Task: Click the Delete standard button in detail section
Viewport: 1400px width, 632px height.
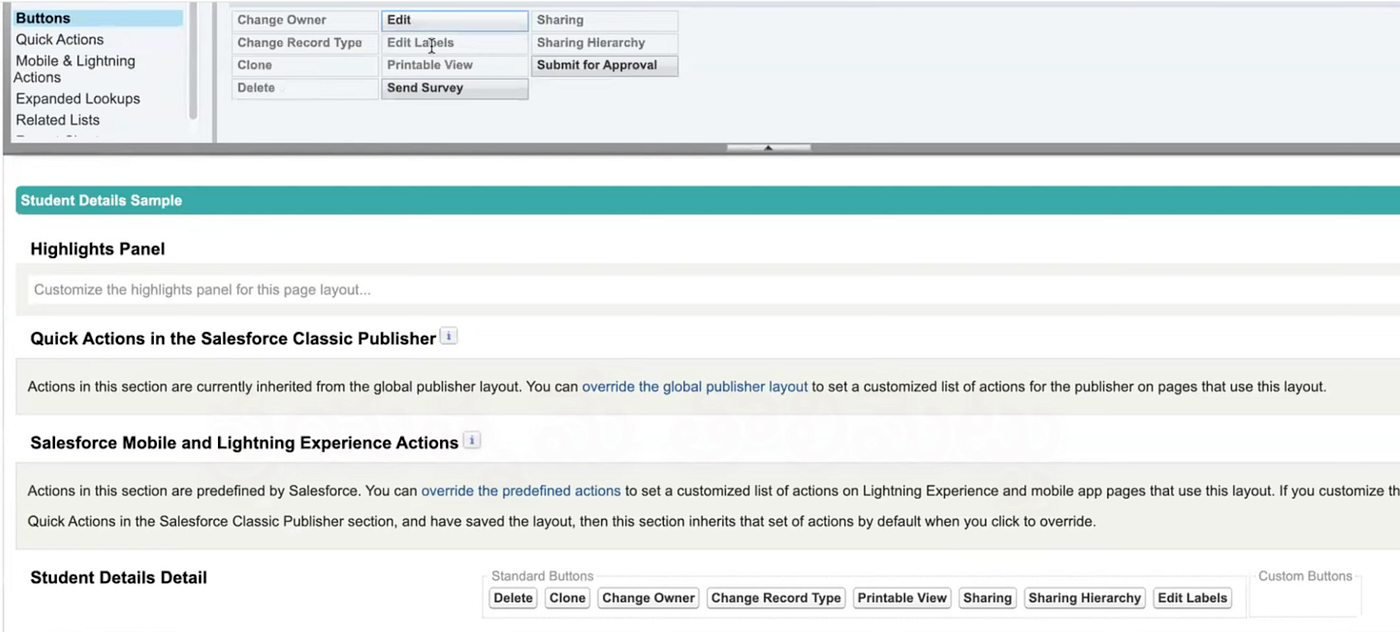Action: pyautogui.click(x=513, y=598)
